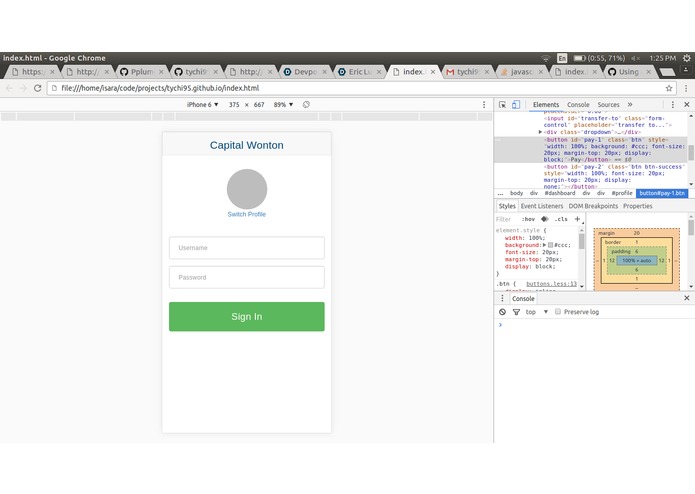
Task: Open color picker for #ccc swatch
Action: [x=550, y=245]
